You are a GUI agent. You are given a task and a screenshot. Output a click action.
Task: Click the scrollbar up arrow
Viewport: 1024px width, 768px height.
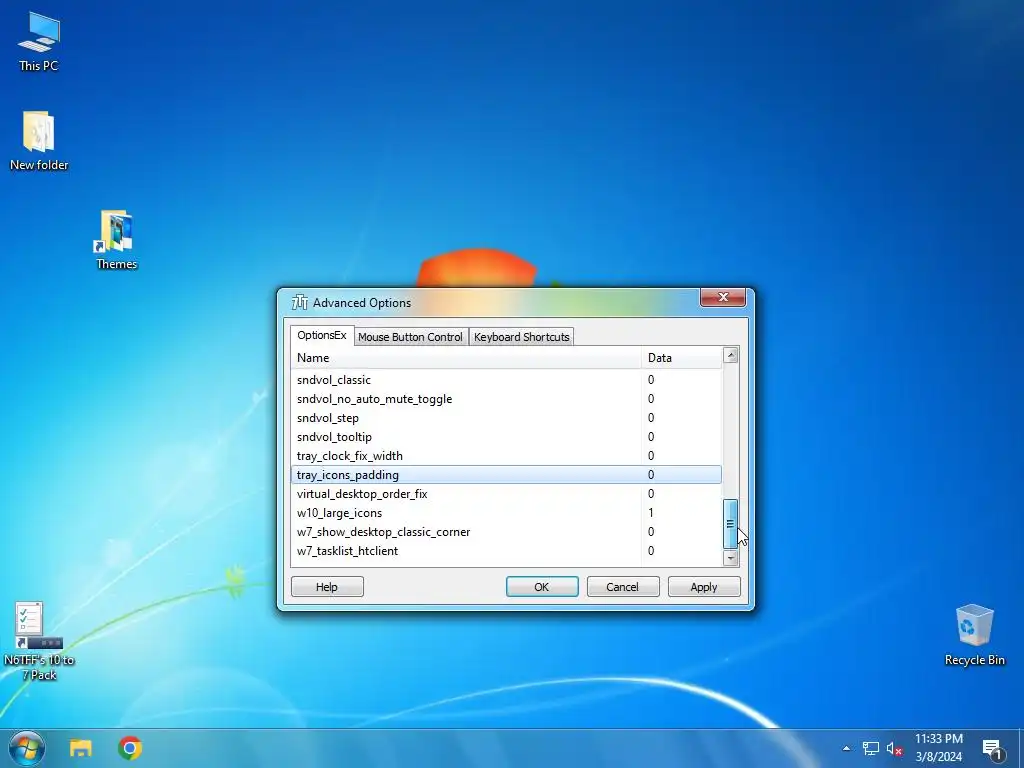click(731, 355)
